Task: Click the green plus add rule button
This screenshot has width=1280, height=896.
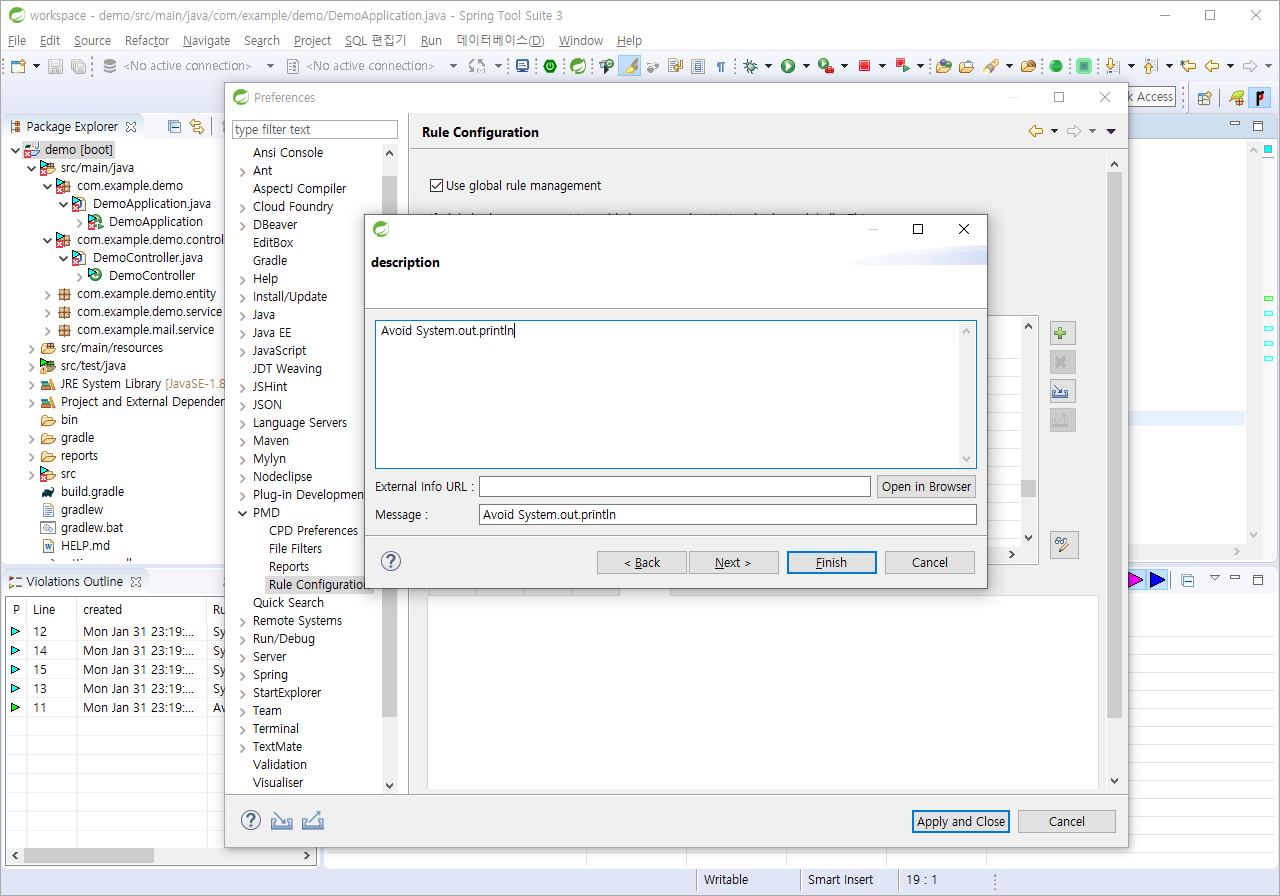Action: click(x=1062, y=333)
